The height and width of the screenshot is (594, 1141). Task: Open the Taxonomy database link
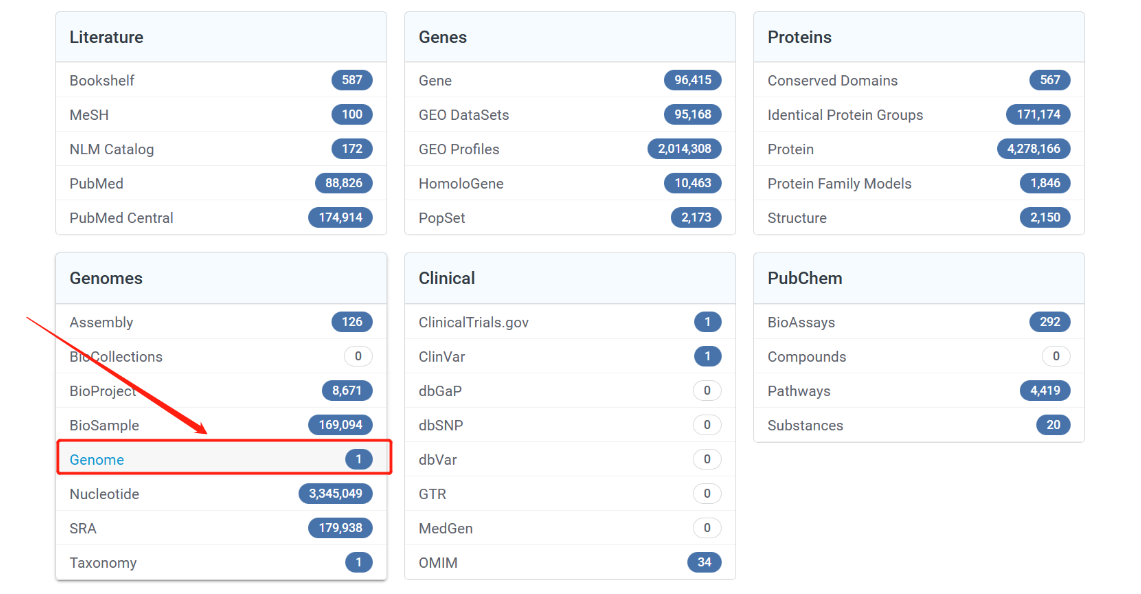click(103, 563)
